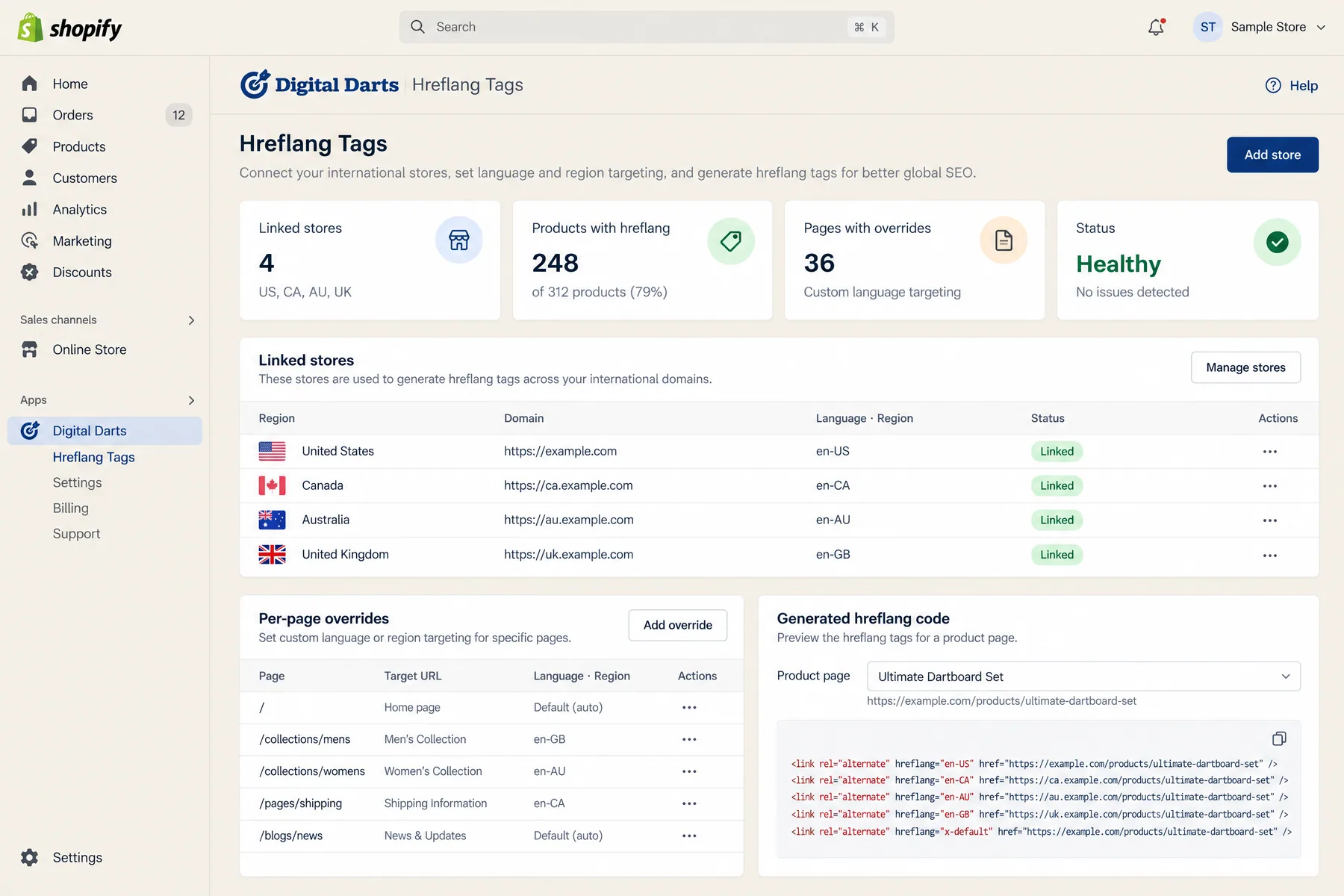Copy the generated hreflang code
The height and width of the screenshot is (896, 1344).
[x=1279, y=738]
